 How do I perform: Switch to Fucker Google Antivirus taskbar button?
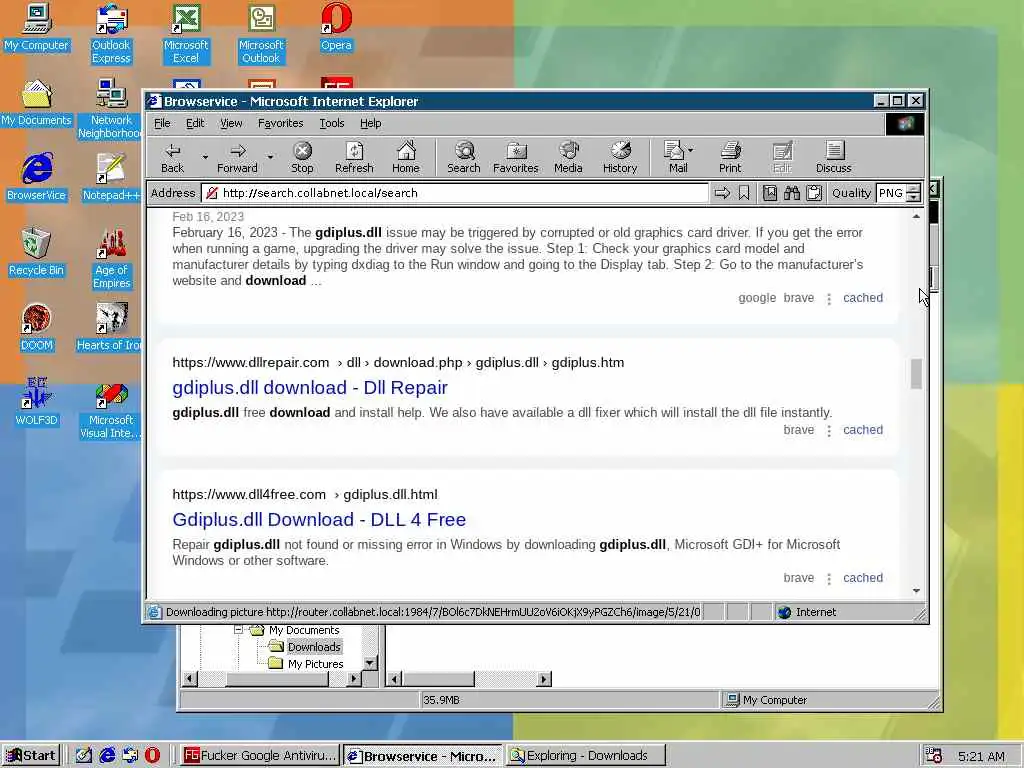(260, 756)
